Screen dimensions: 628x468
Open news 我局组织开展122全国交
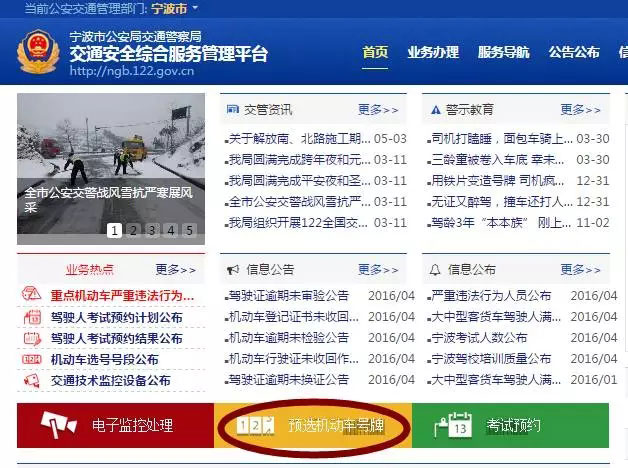299,223
